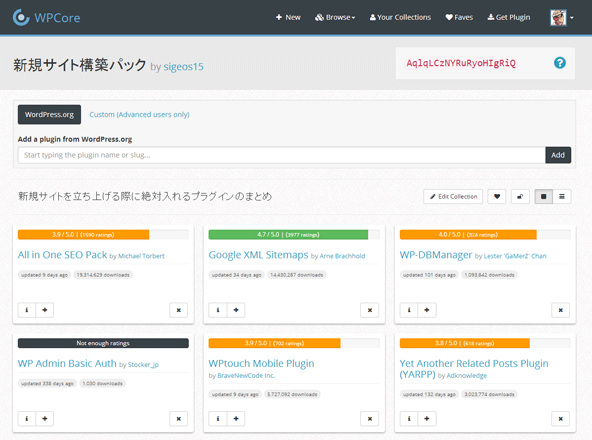Open Yet Another Related Posts Plugin link
592x440 pixels.
pyautogui.click(x=474, y=368)
